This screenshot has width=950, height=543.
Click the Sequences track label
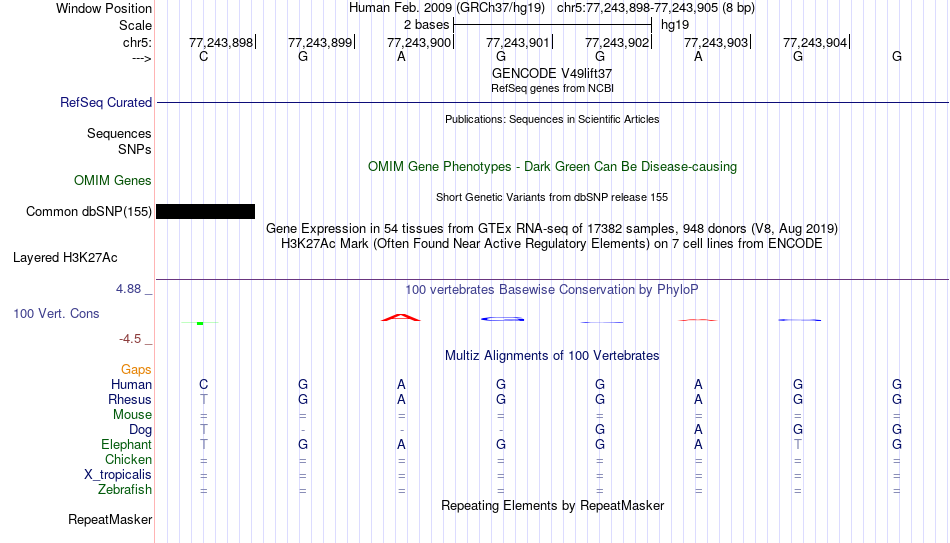point(119,133)
